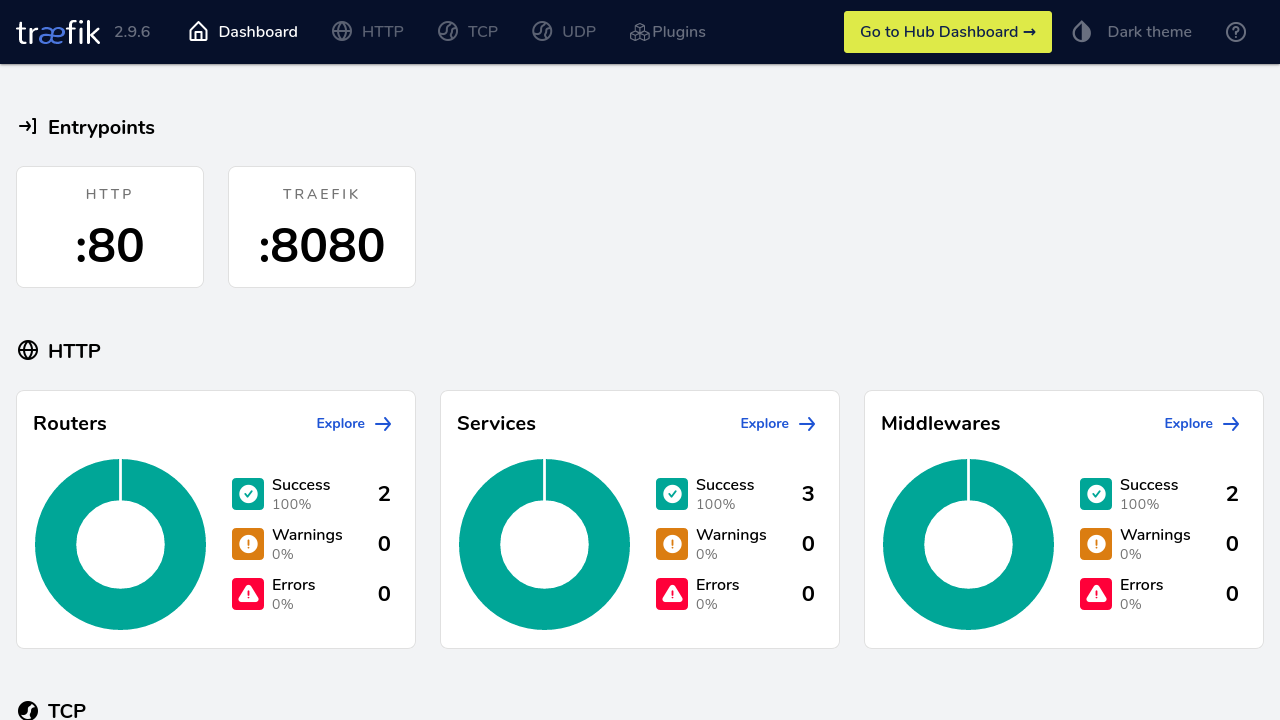The height and width of the screenshot is (720, 1280).
Task: Open the help question mark icon
Action: click(1236, 32)
